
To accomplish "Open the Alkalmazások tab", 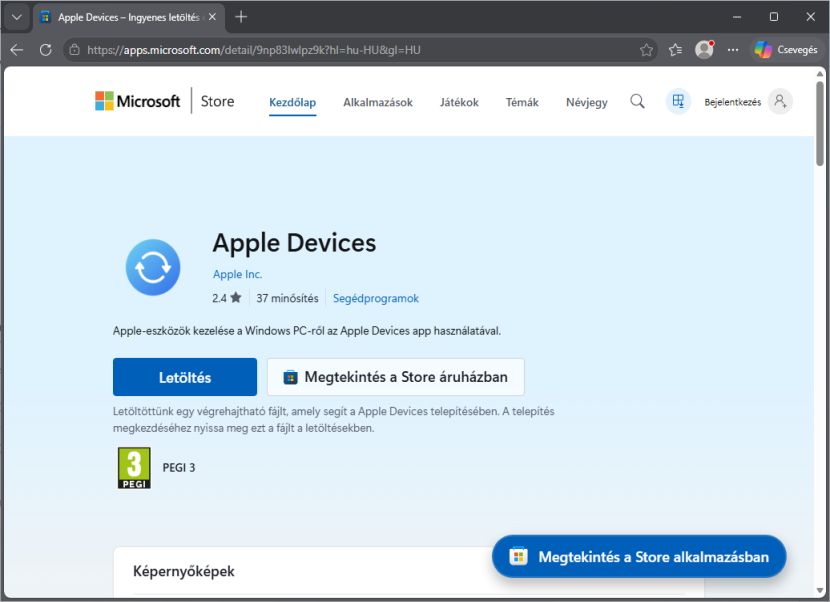I will click(377, 102).
